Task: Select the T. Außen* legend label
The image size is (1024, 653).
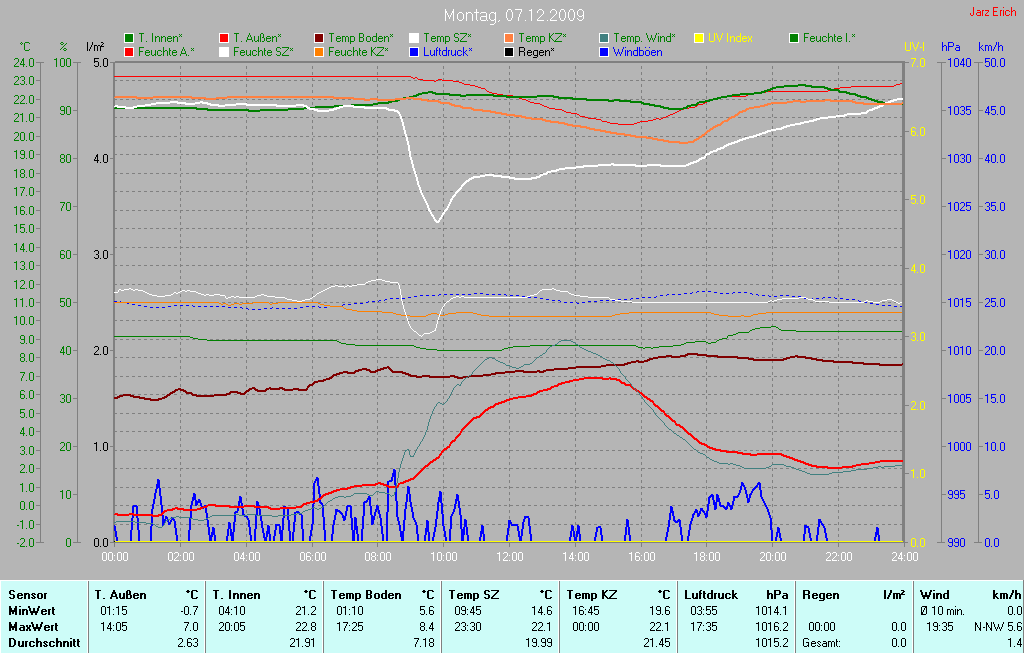Action: [257, 39]
